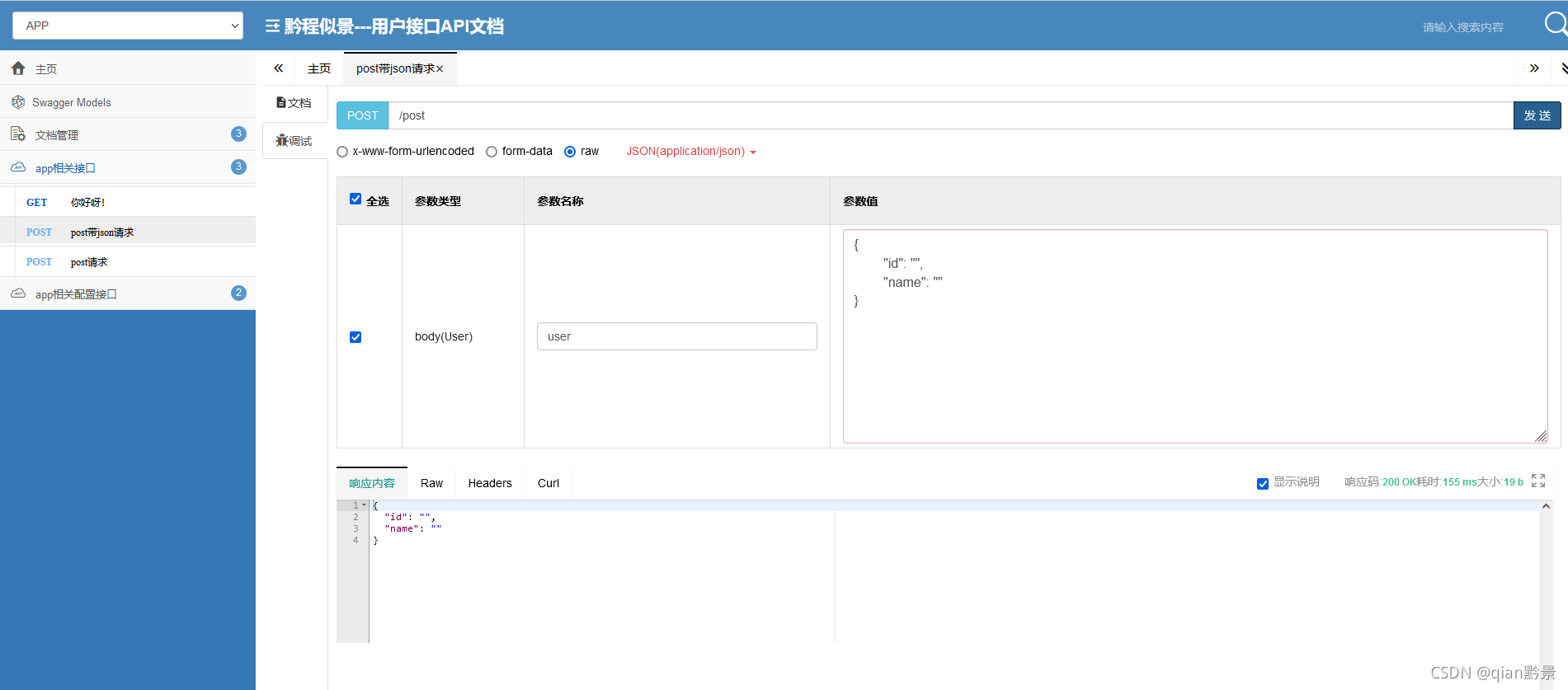Expand response area to fullscreen
The width and height of the screenshot is (1568, 690).
1538,481
